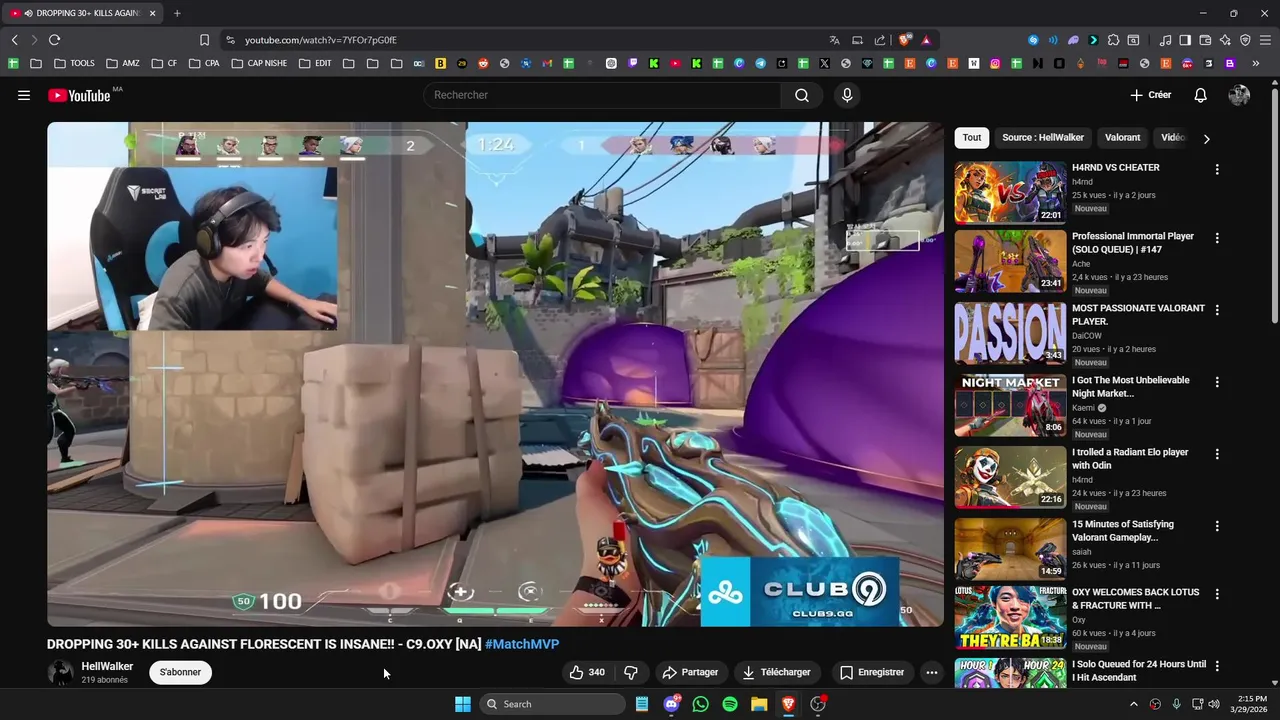Open a new browser tab with plus button
The image size is (1280, 720).
click(x=177, y=13)
